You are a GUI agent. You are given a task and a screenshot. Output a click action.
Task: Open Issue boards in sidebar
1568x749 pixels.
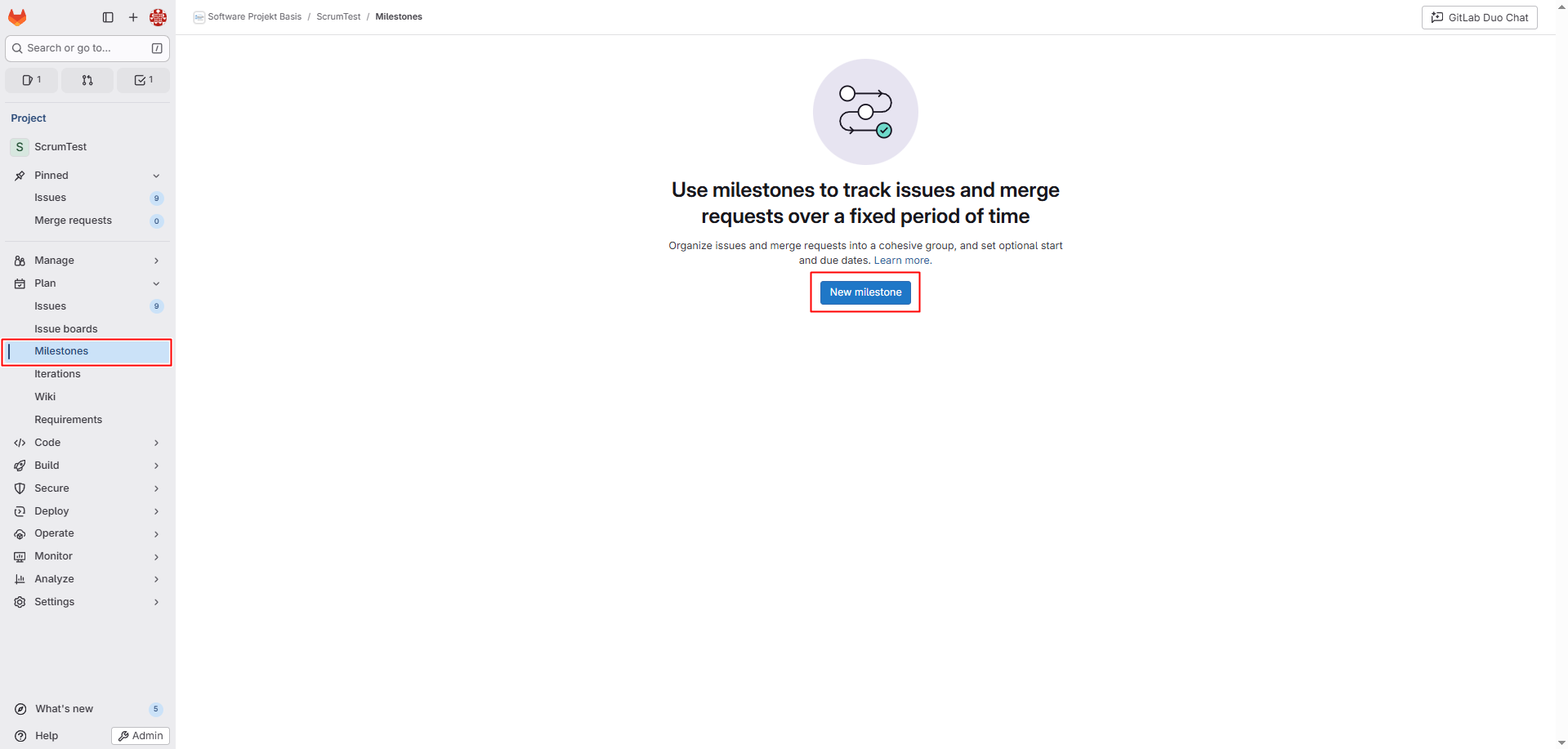(65, 329)
